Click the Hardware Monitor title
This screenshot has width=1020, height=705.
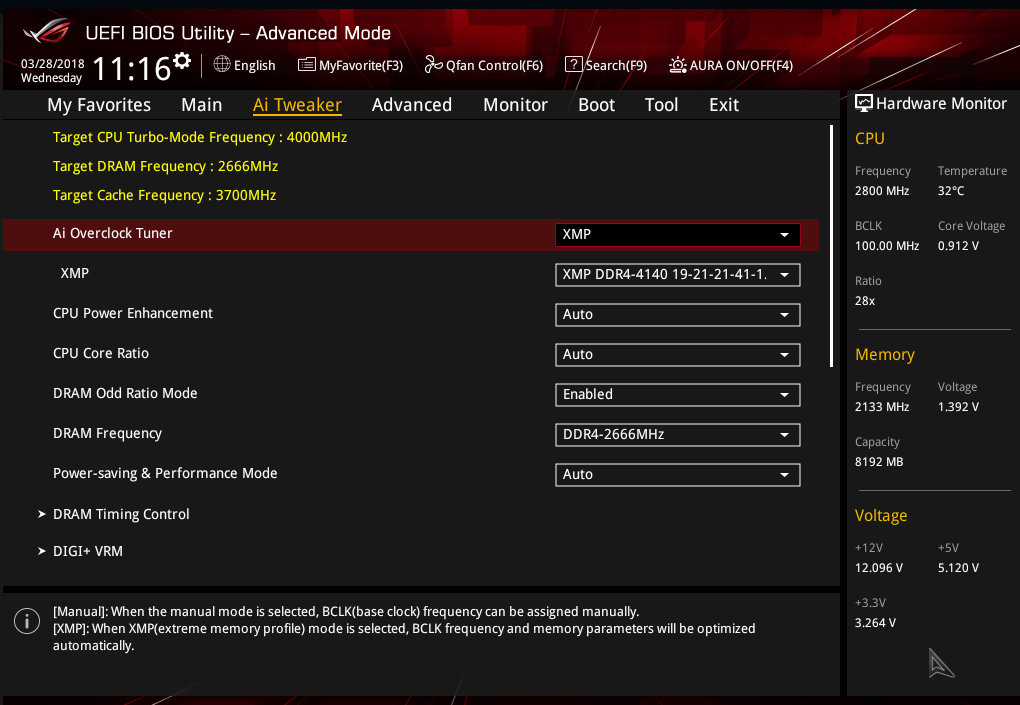[941, 103]
